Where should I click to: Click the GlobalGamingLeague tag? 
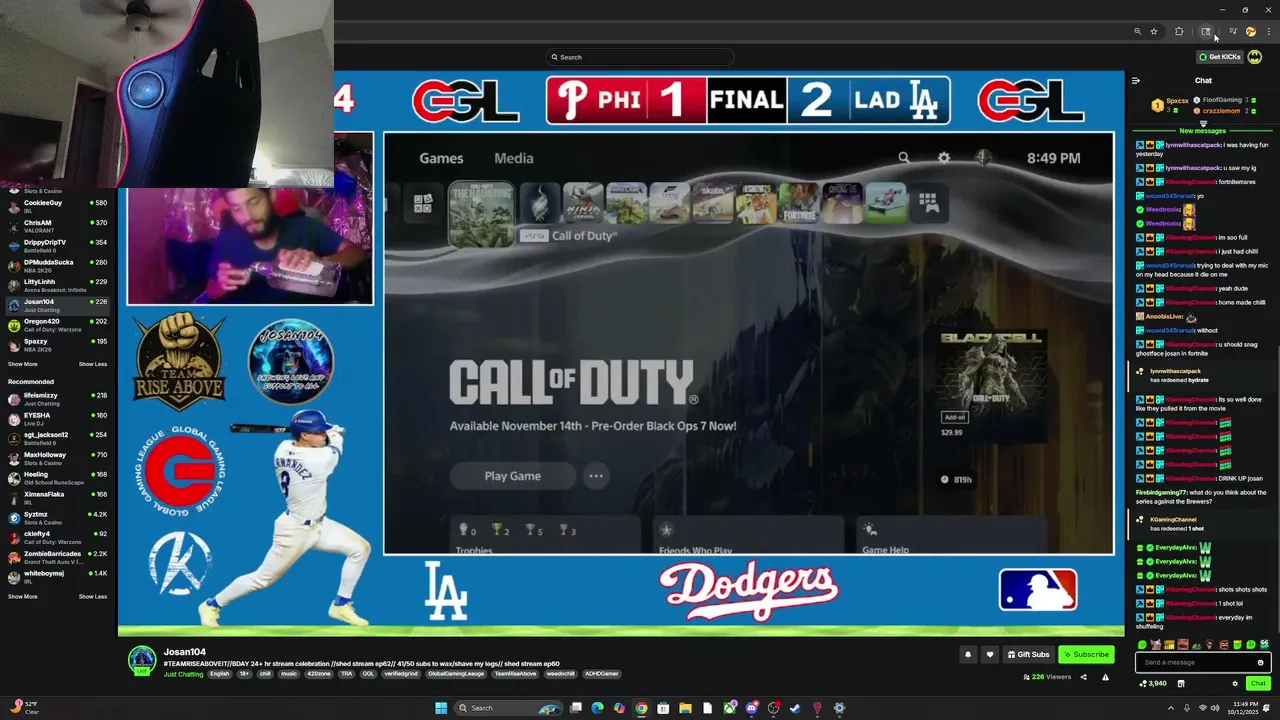tap(456, 674)
